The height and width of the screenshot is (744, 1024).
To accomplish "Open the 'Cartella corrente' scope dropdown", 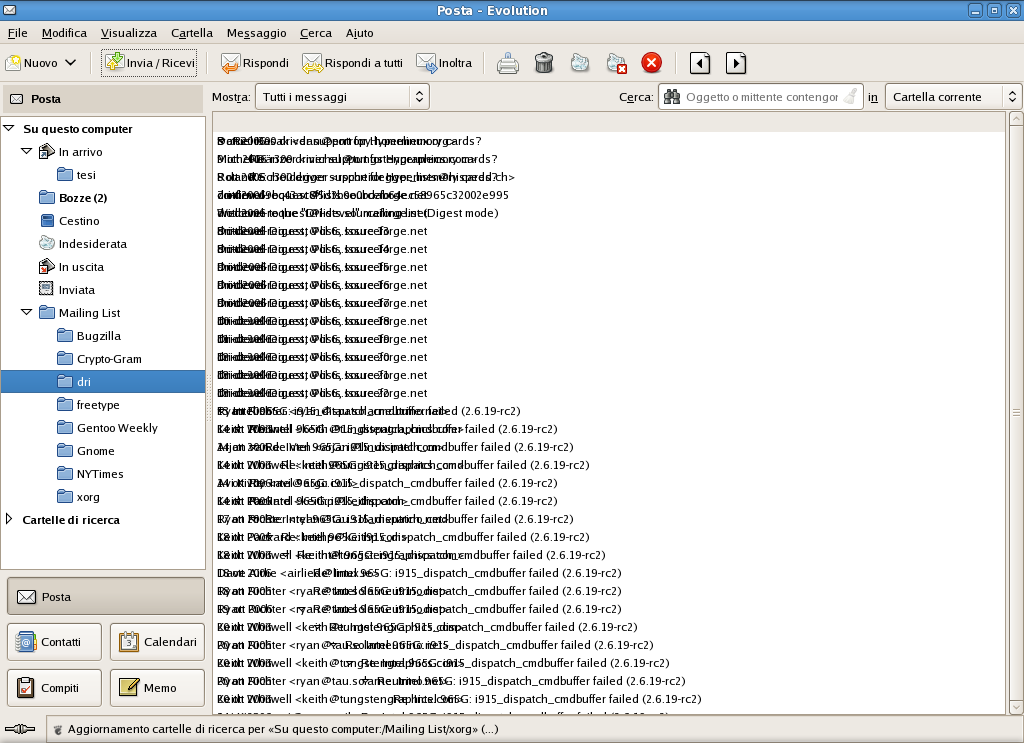I will pyautogui.click(x=953, y=97).
